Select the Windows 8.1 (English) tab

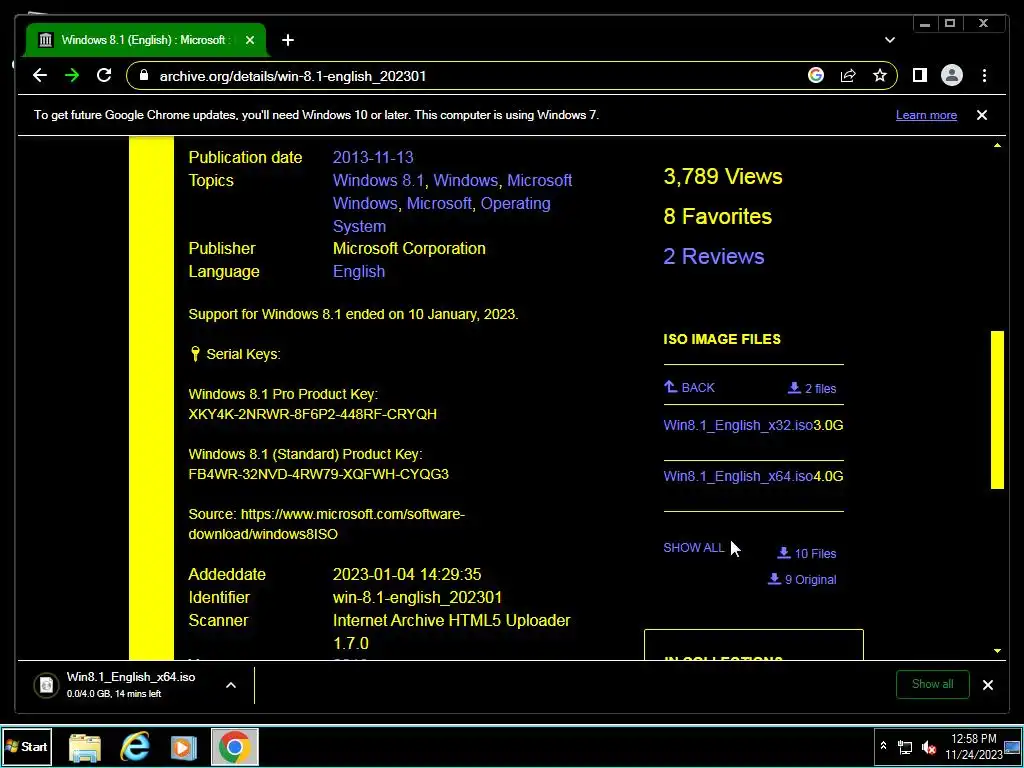point(146,40)
